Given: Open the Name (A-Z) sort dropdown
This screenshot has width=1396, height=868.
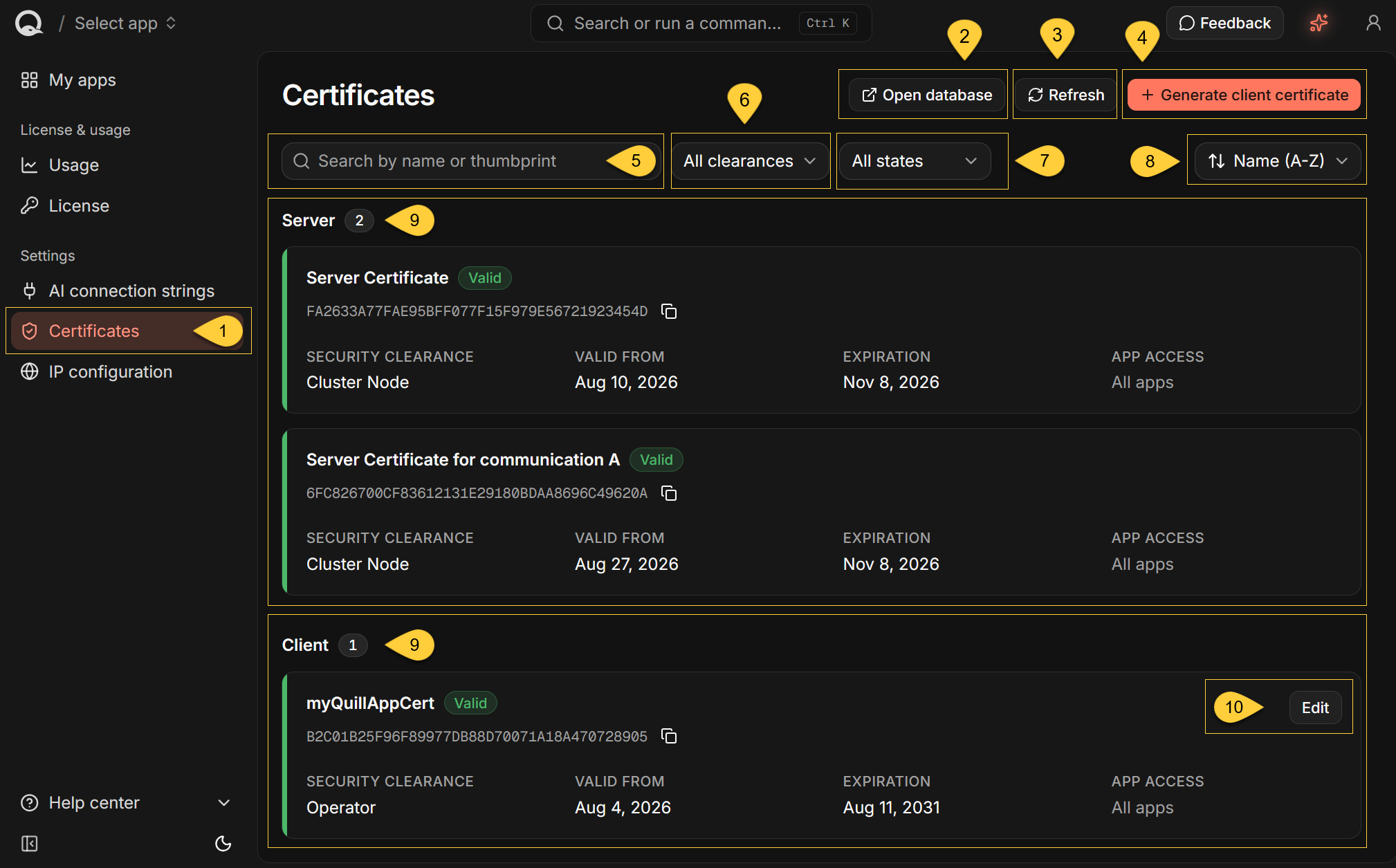Looking at the screenshot, I should click(x=1278, y=161).
